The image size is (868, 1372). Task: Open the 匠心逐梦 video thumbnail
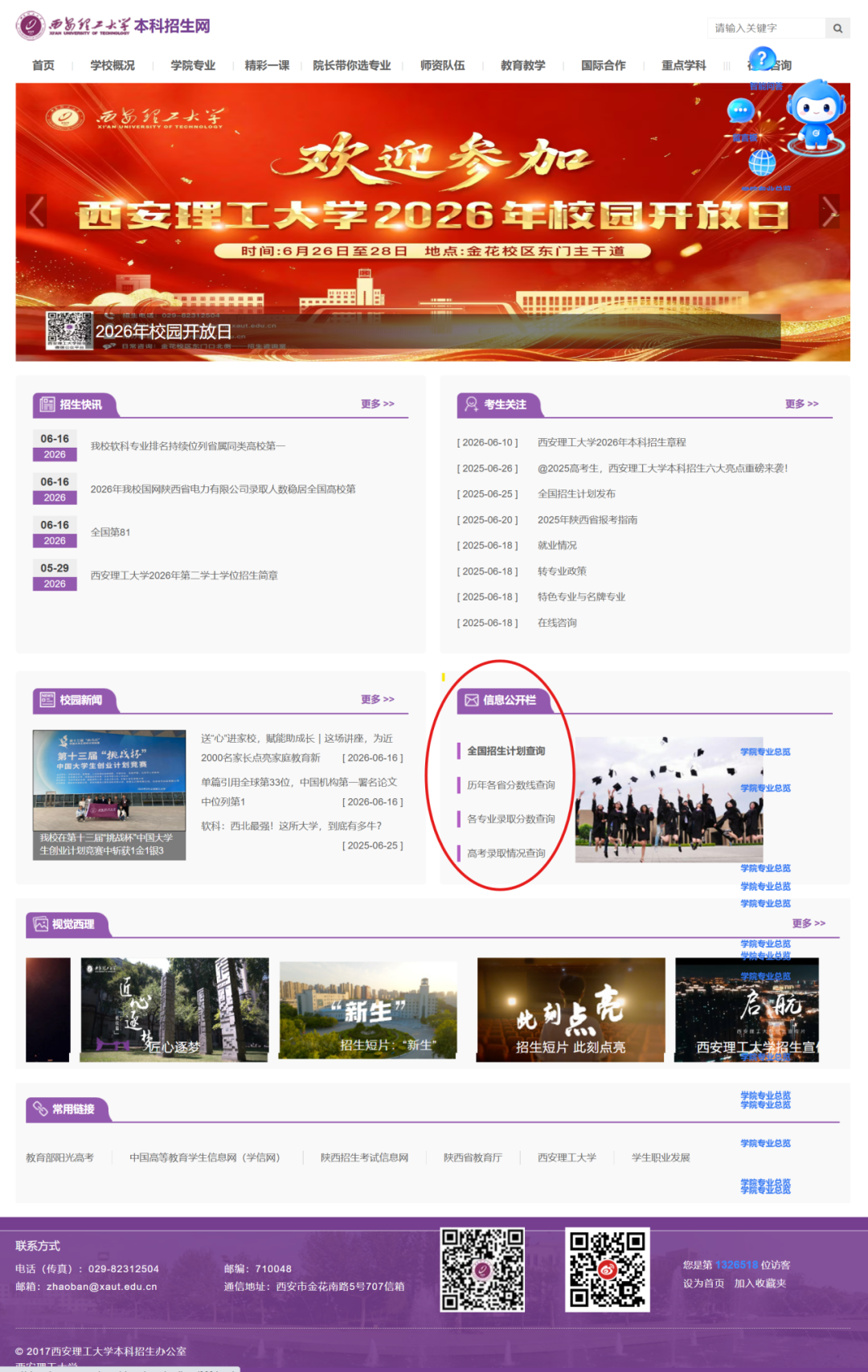click(174, 1010)
